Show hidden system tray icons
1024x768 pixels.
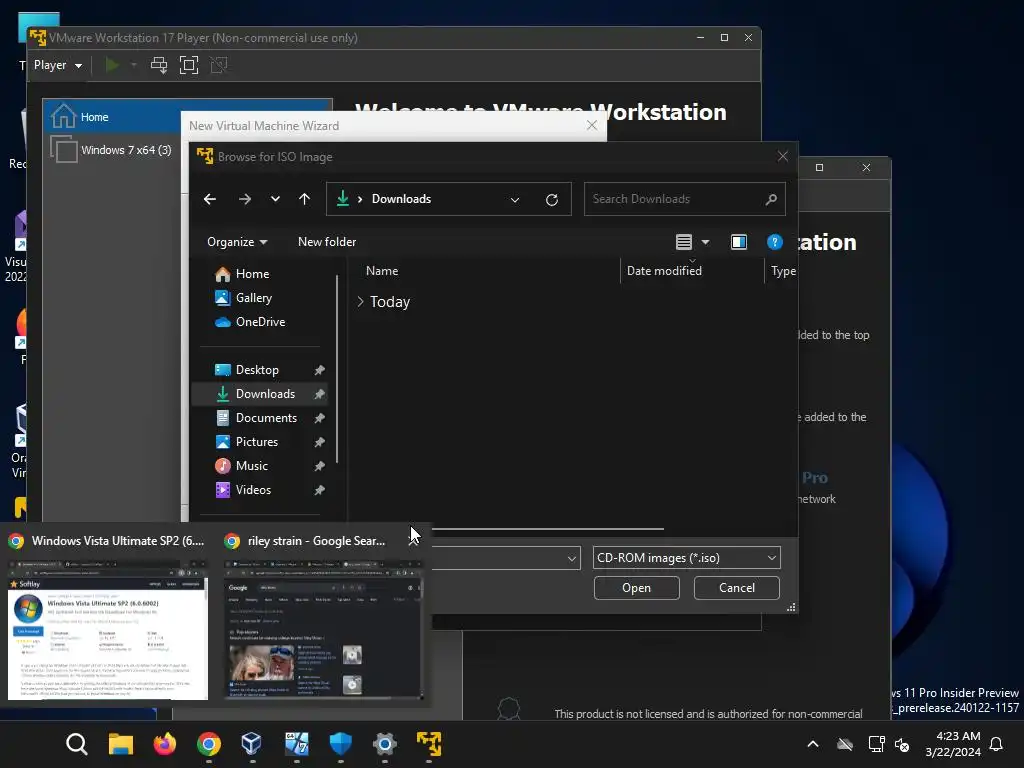click(x=813, y=744)
